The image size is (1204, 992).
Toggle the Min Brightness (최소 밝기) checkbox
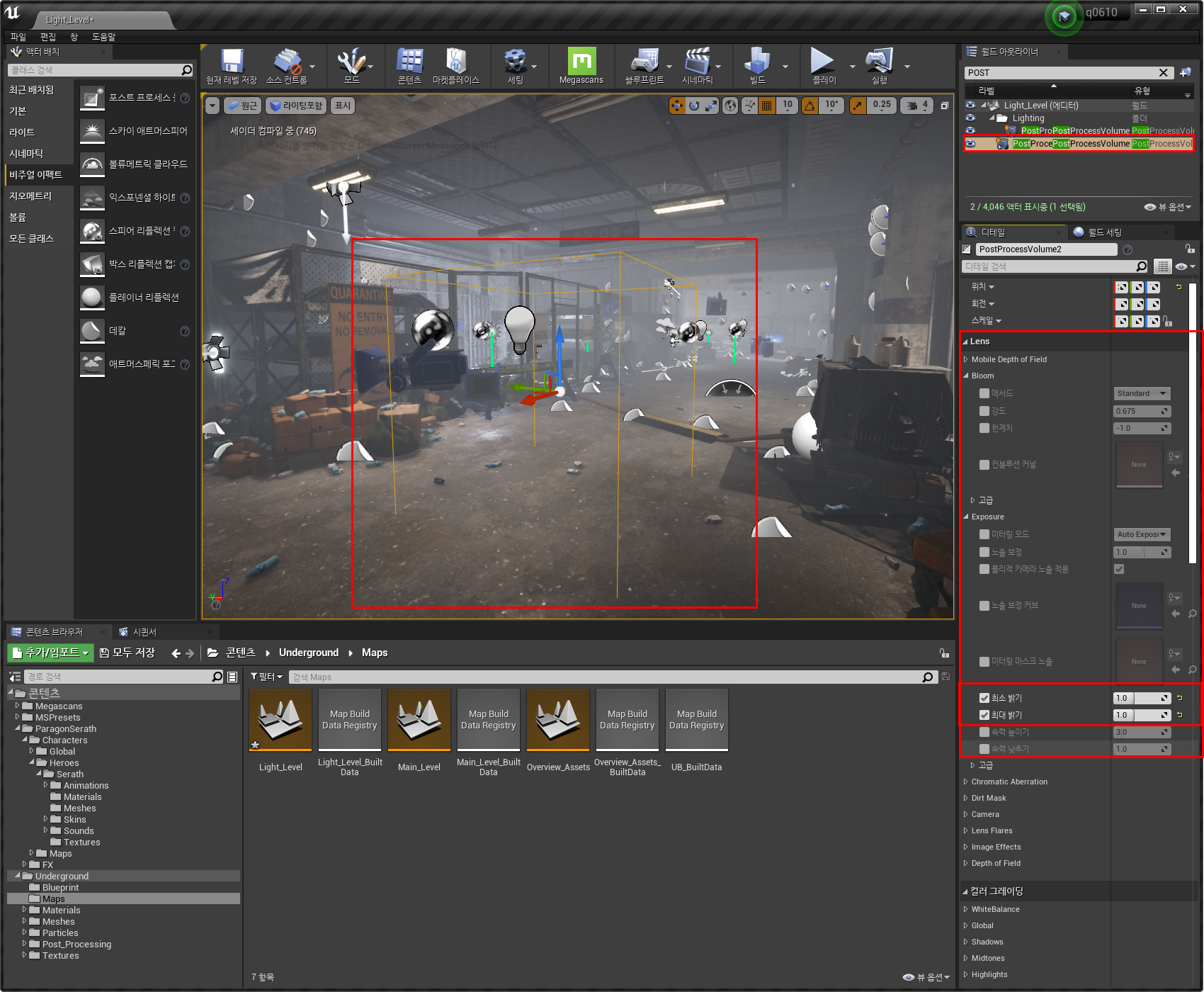pos(984,698)
